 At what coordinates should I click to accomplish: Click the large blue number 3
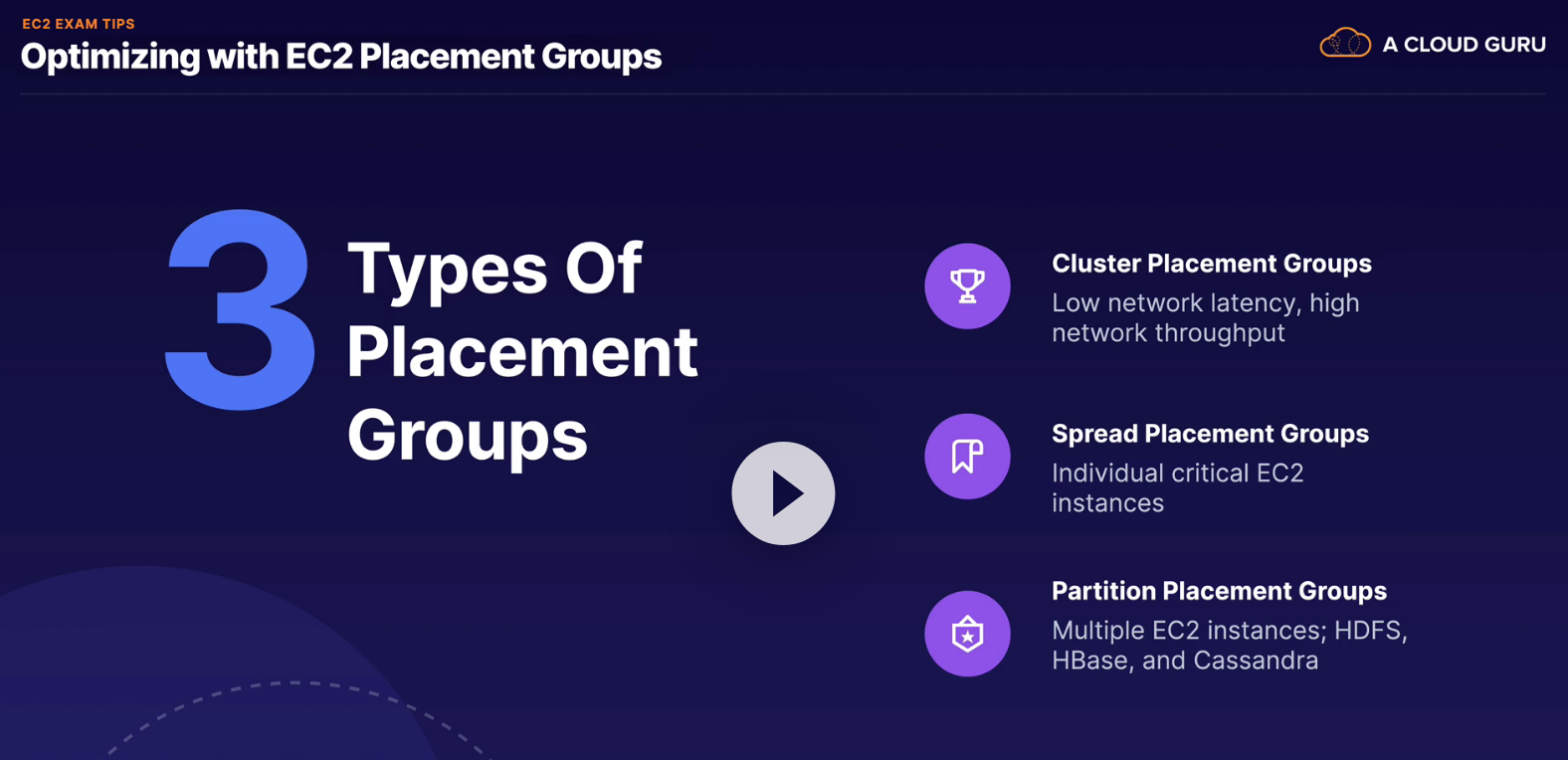coord(240,309)
